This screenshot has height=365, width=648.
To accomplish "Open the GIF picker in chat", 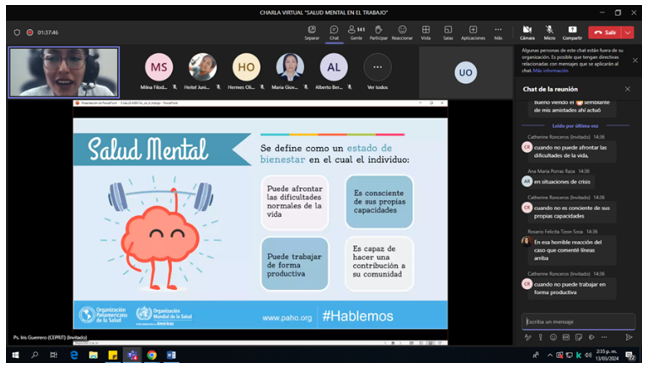I will (x=566, y=337).
